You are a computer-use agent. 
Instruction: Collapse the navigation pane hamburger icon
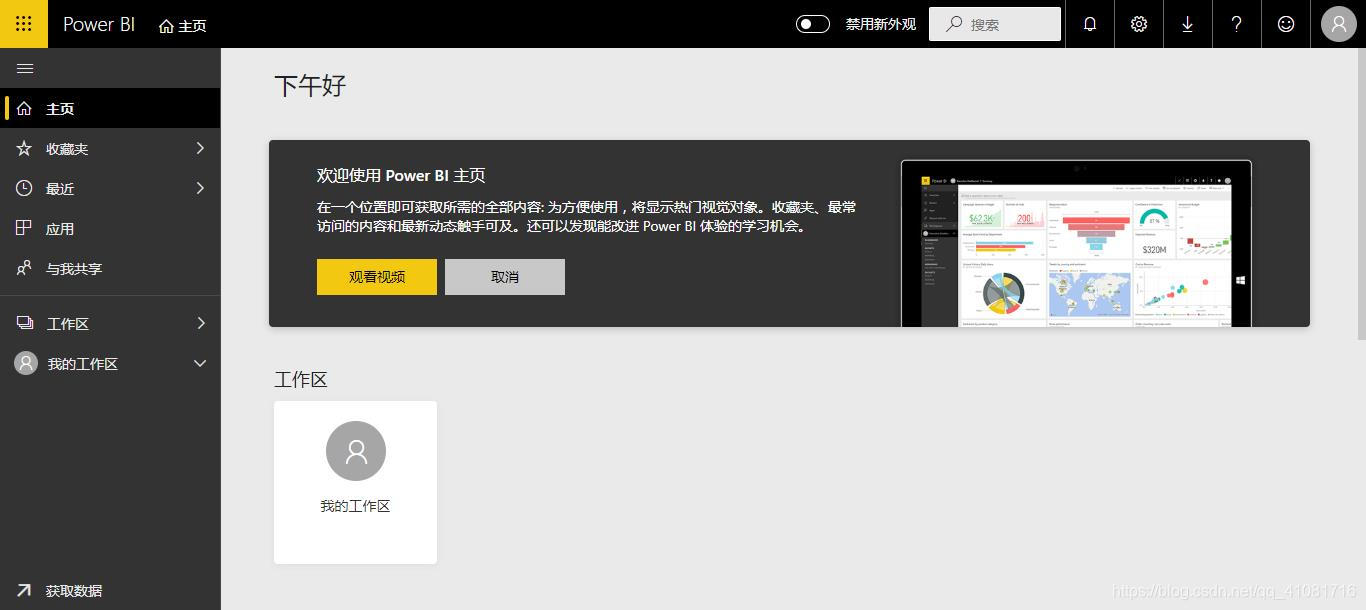click(x=25, y=68)
